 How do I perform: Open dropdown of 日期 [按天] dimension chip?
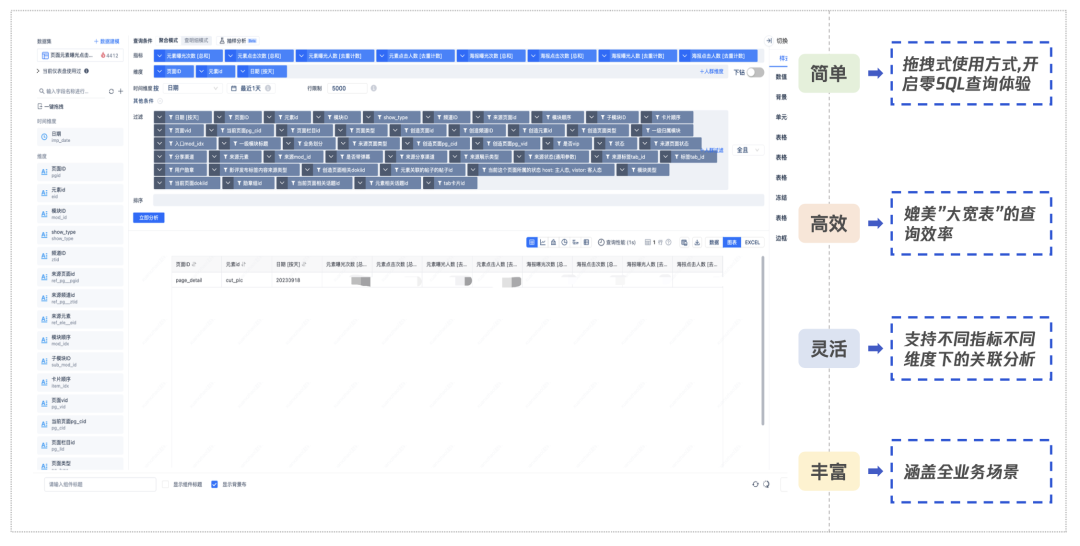pyautogui.click(x=242, y=72)
